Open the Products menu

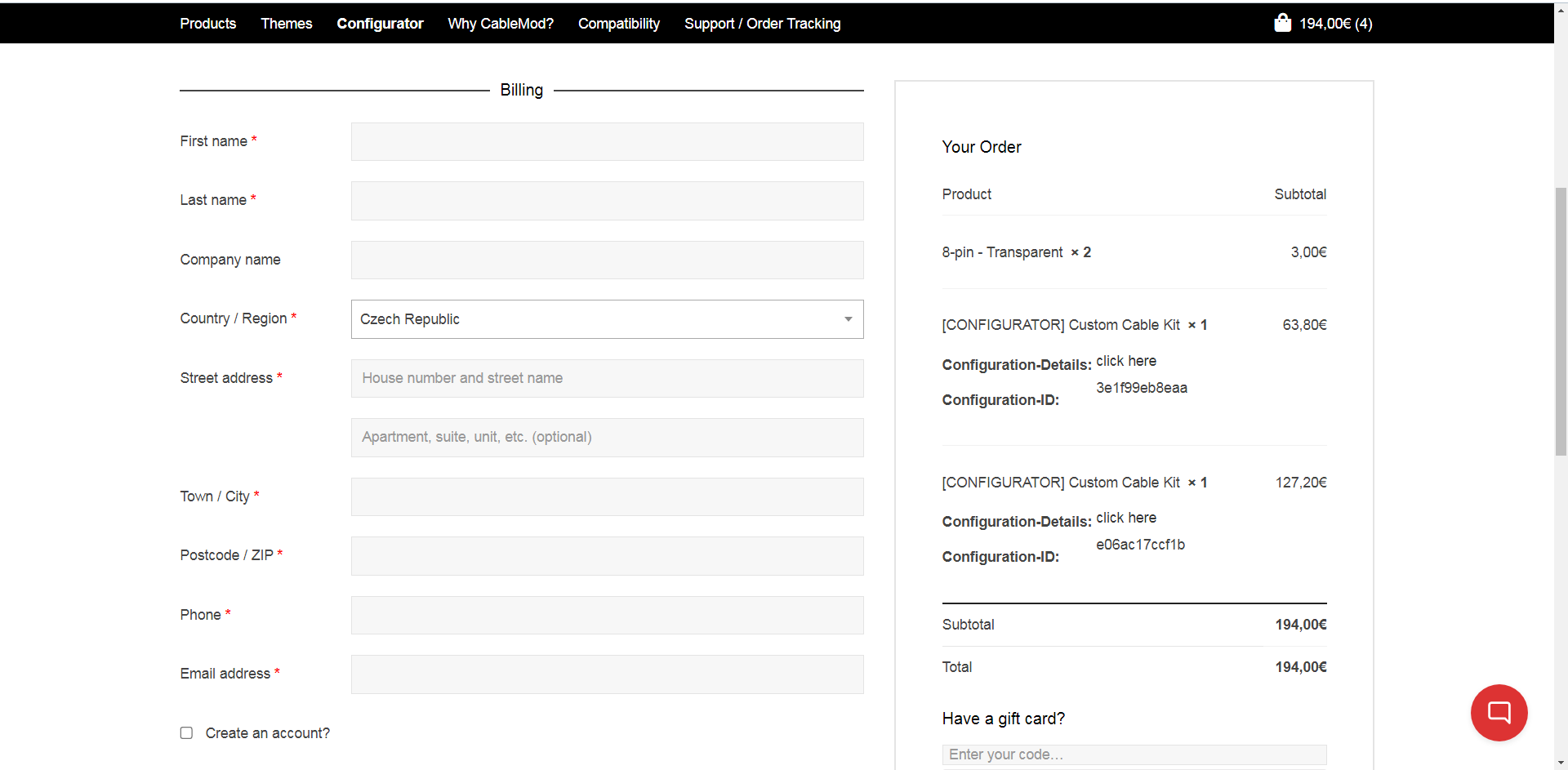click(x=207, y=24)
